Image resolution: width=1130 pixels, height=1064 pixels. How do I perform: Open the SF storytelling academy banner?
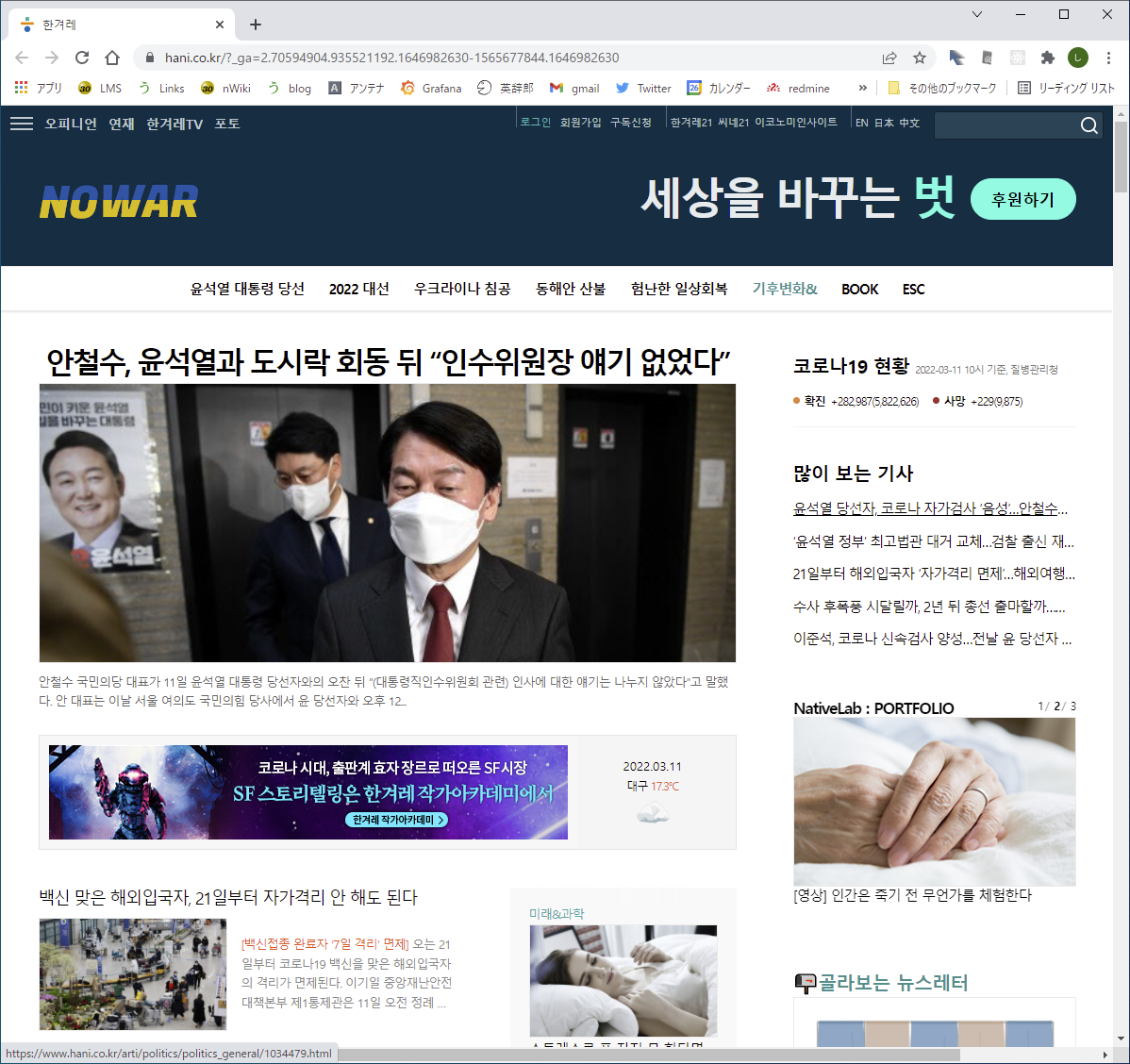308,792
